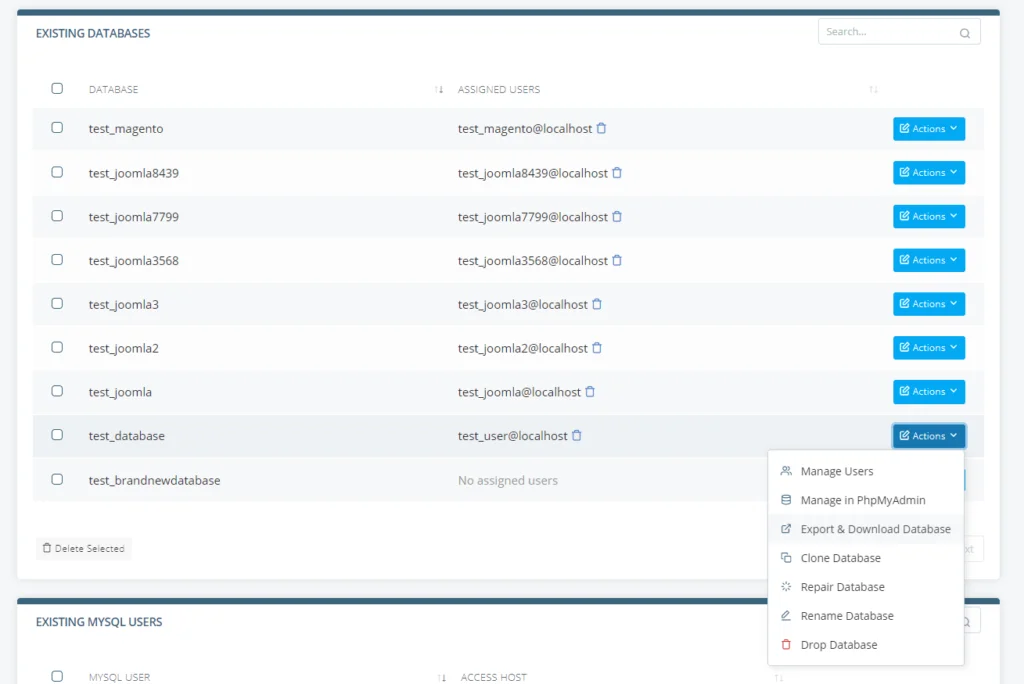Click the Drop Database trash icon
The height and width of the screenshot is (684, 1024).
786,644
